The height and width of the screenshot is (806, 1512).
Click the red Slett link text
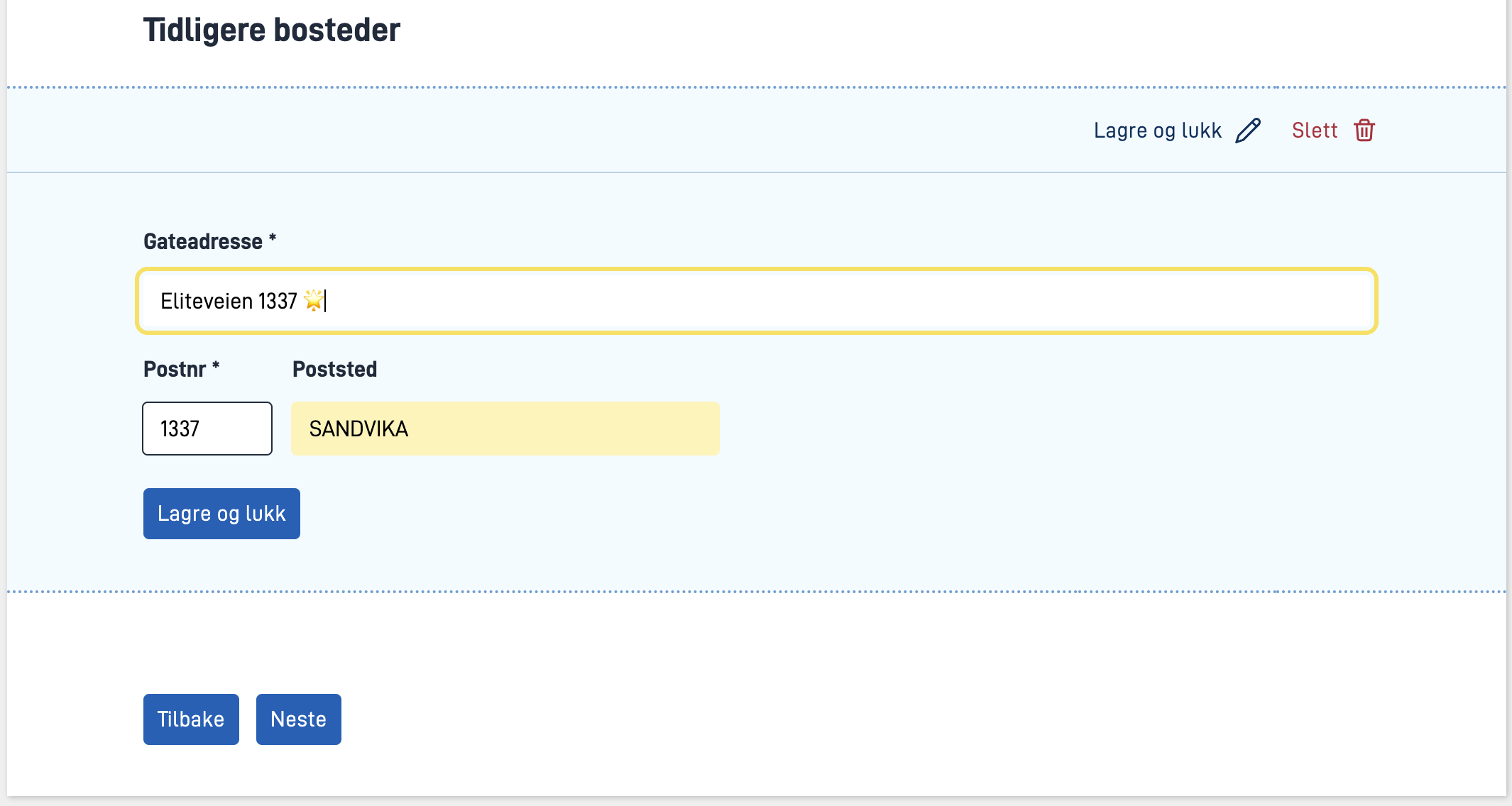1314,131
